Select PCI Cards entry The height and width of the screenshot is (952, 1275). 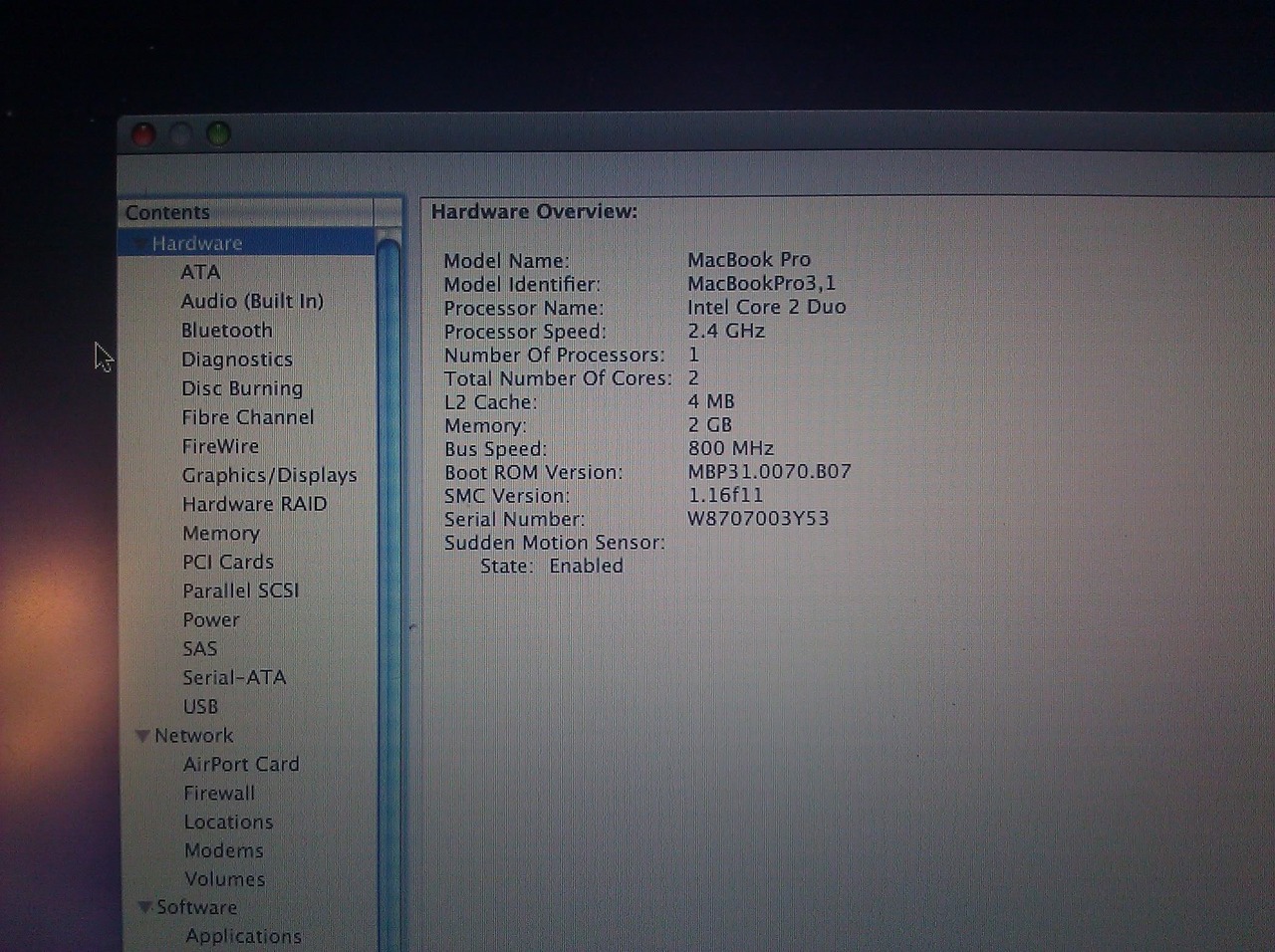[x=228, y=562]
